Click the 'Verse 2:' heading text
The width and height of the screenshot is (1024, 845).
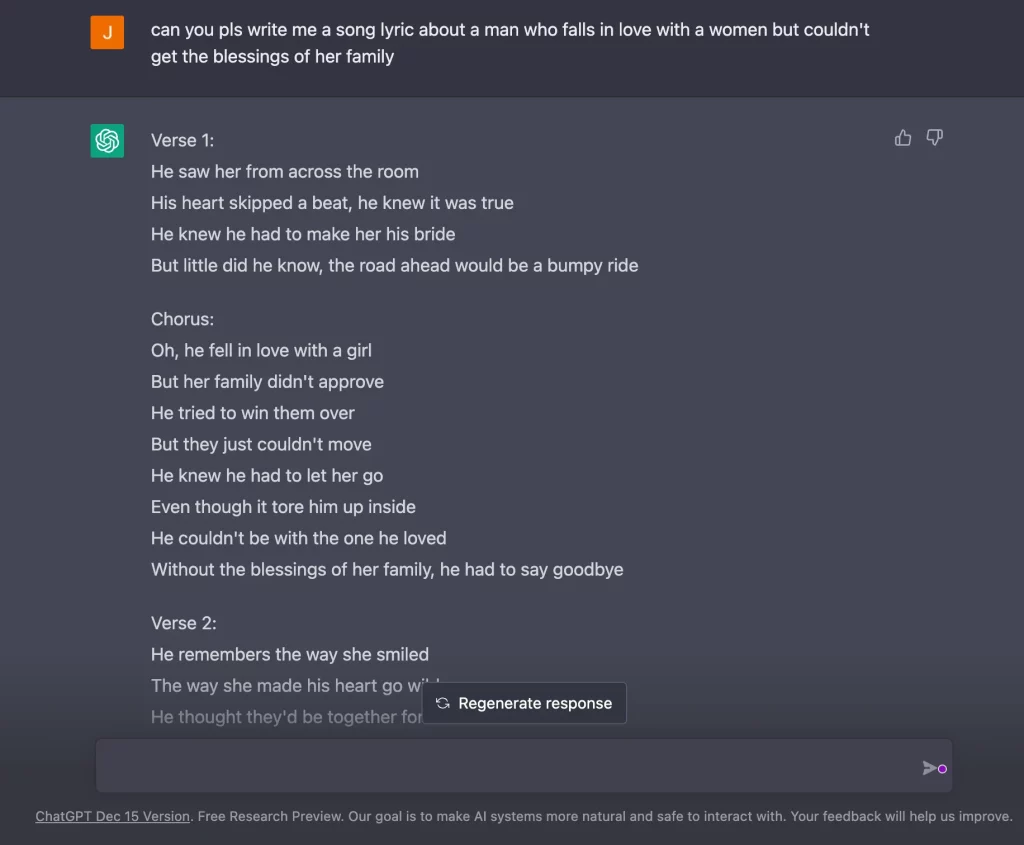pyautogui.click(x=184, y=624)
